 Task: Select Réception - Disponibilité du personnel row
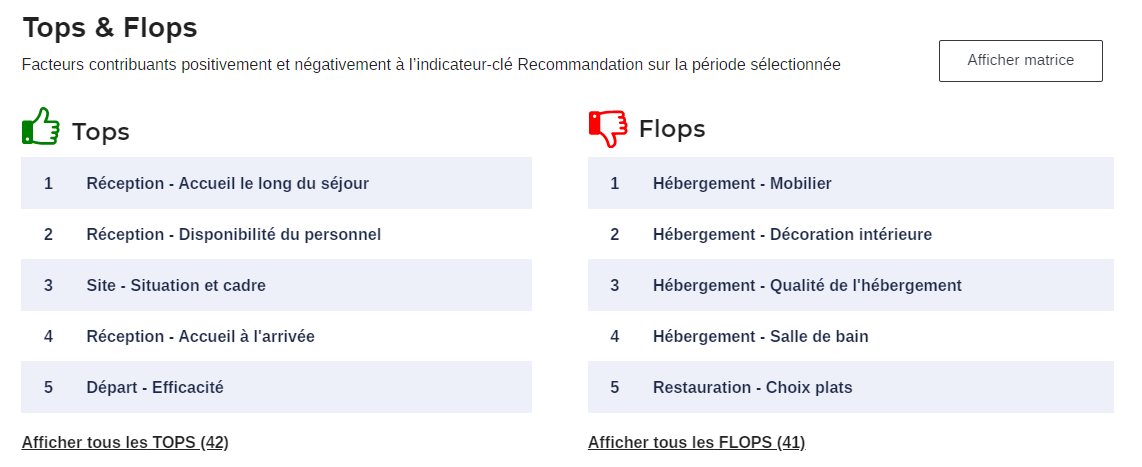pyautogui.click(x=233, y=234)
